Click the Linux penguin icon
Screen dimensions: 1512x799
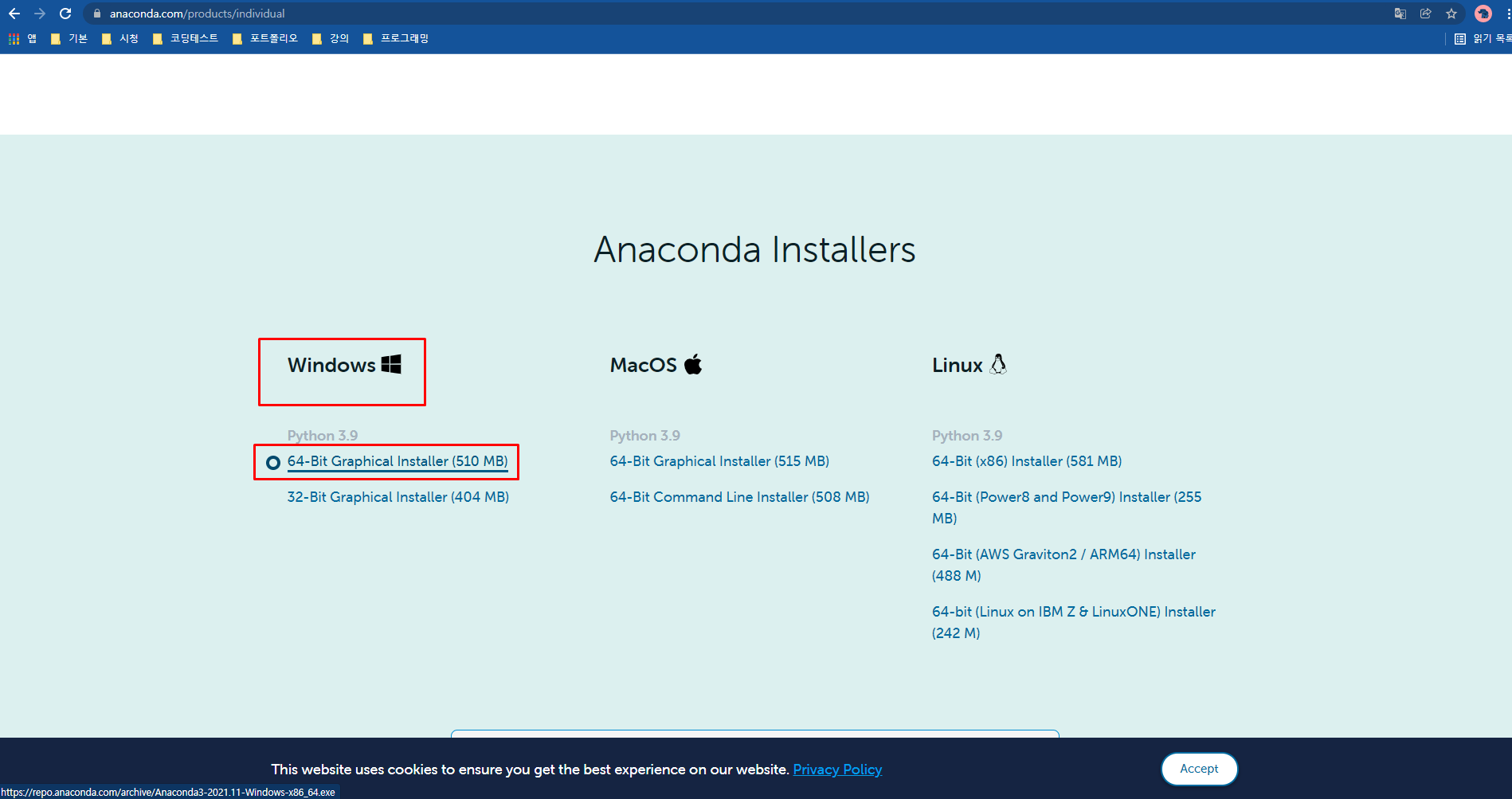coord(998,364)
